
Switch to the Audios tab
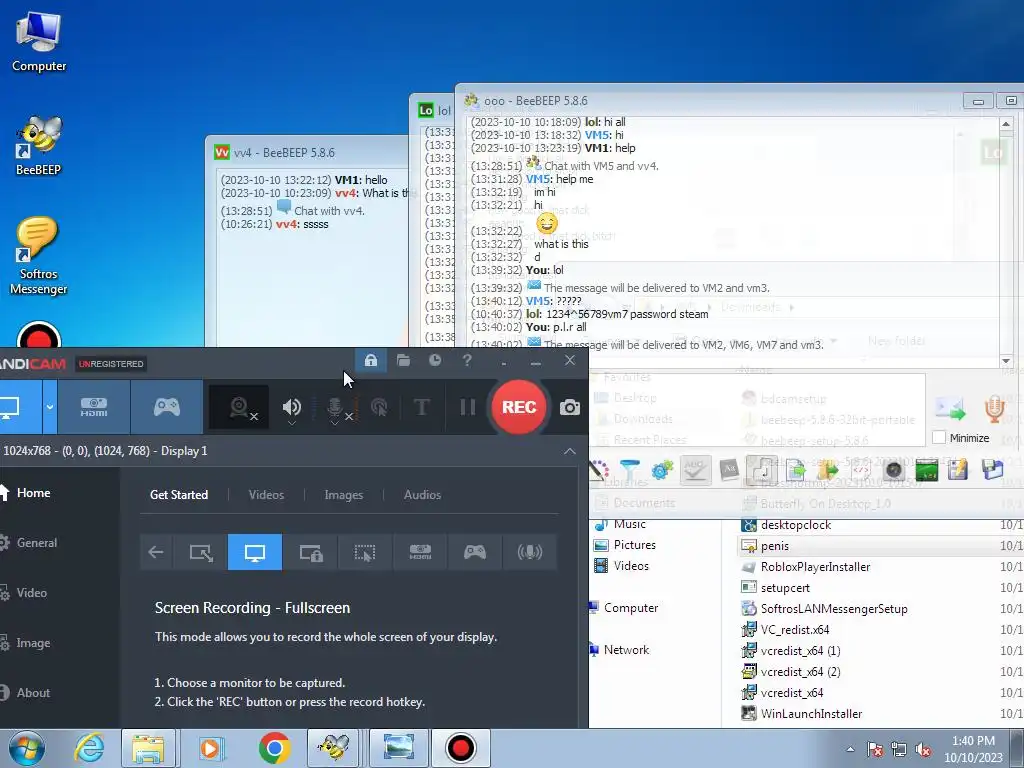[x=423, y=495]
